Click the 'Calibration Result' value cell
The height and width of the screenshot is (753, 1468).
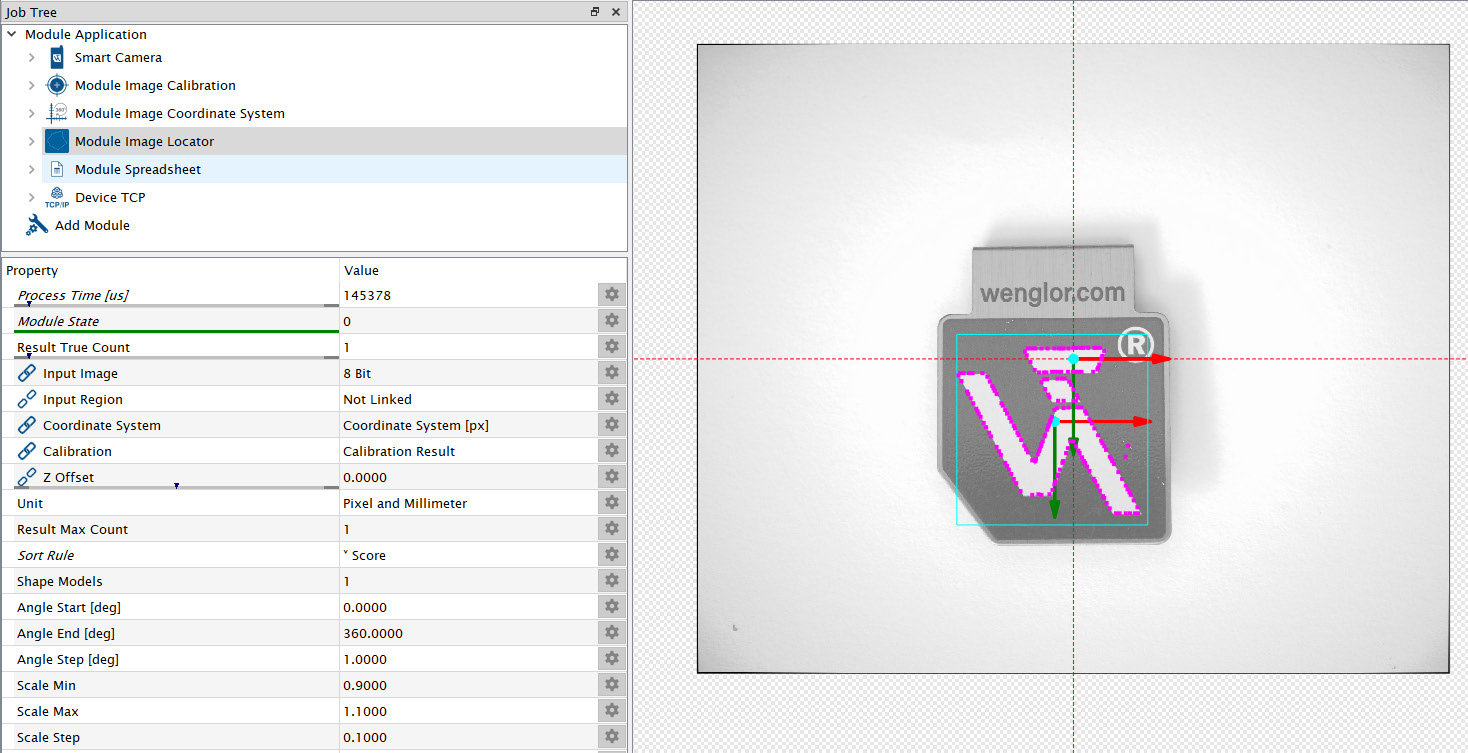pyautogui.click(x=399, y=451)
